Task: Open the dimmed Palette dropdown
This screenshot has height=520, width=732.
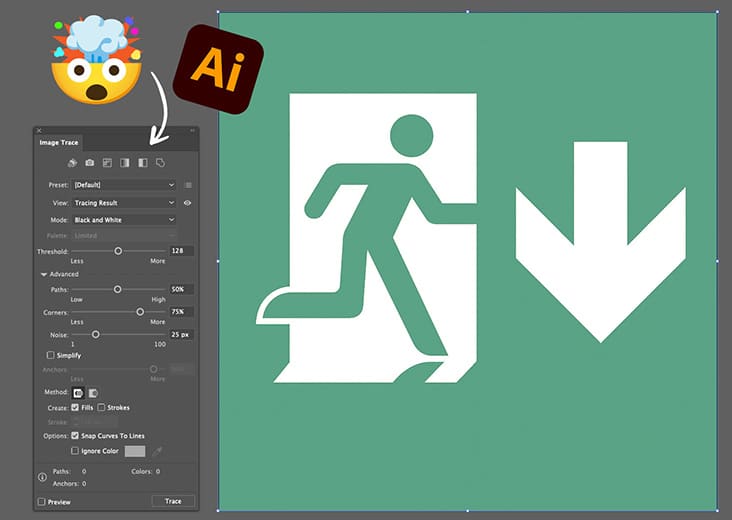Action: [124, 236]
